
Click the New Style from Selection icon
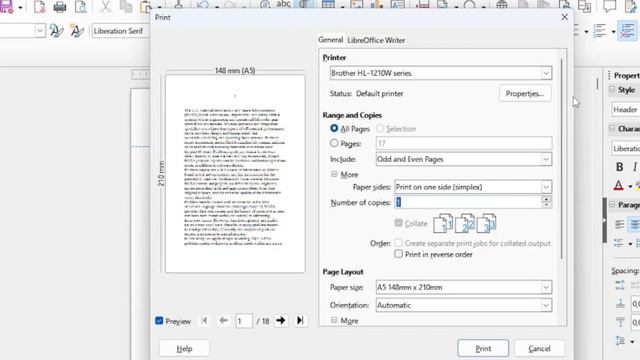[76, 31]
